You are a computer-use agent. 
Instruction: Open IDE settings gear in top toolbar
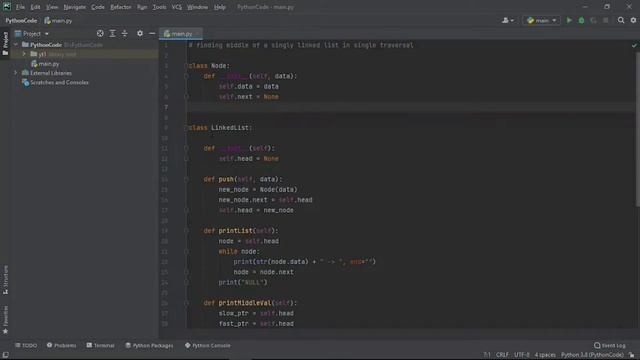click(x=633, y=20)
